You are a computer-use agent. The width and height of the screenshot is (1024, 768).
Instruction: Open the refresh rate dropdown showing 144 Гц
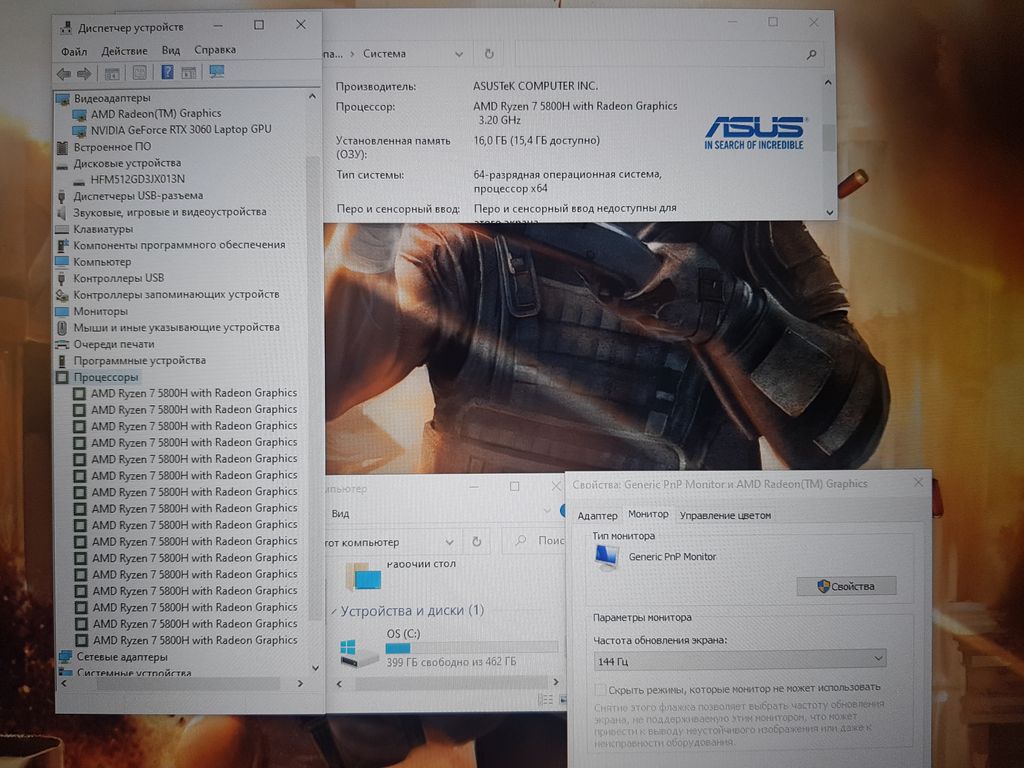740,660
